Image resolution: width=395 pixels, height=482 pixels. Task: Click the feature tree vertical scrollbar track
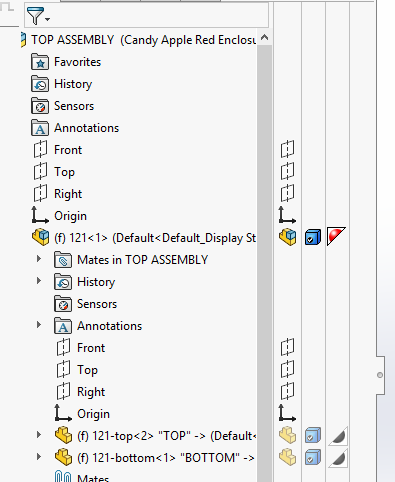tap(265, 263)
